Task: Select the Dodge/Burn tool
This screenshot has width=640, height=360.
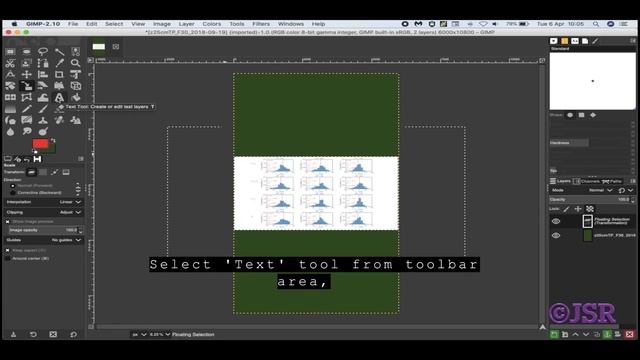Action: [x=43, y=131]
